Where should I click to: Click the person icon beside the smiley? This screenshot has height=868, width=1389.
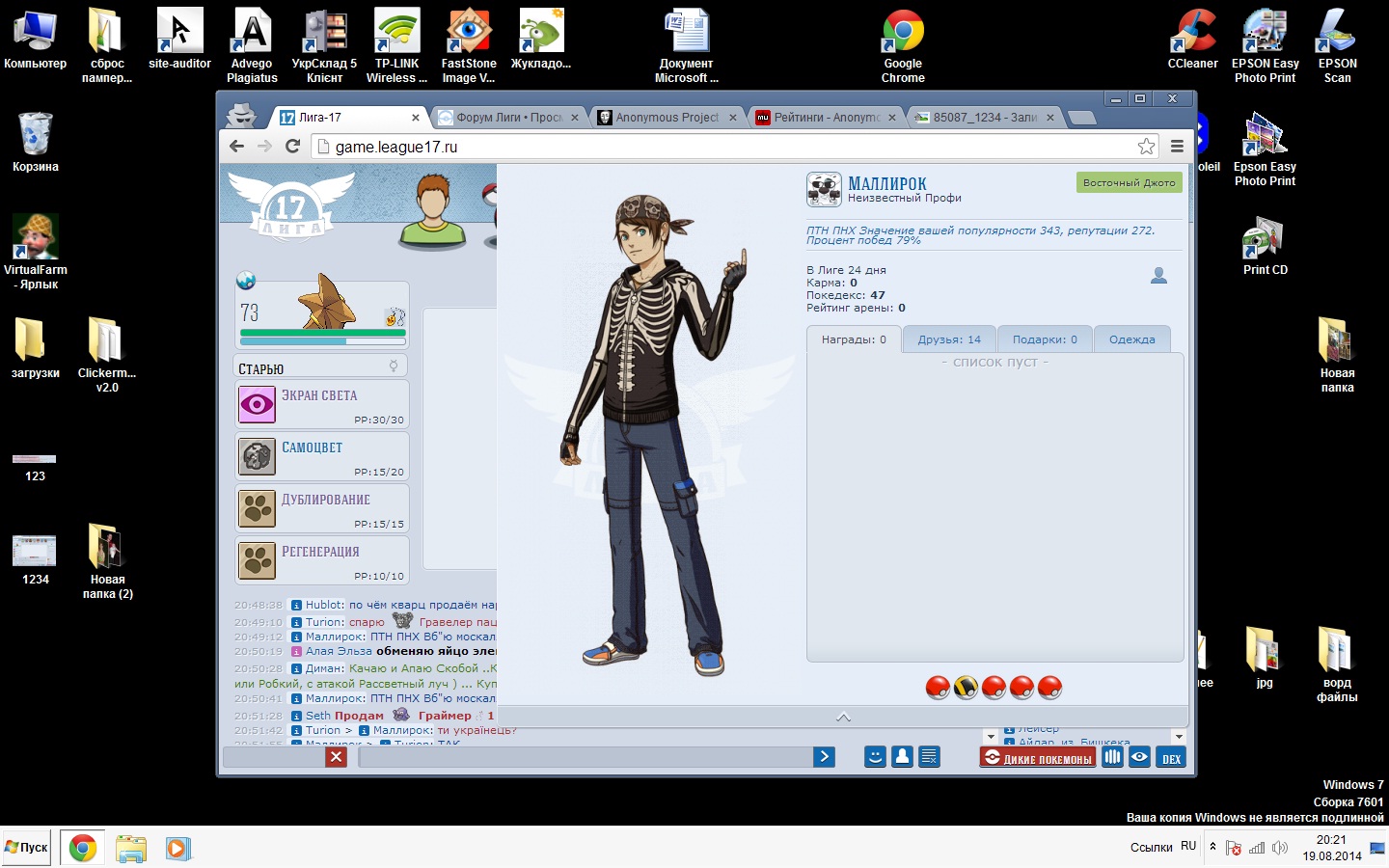(902, 757)
